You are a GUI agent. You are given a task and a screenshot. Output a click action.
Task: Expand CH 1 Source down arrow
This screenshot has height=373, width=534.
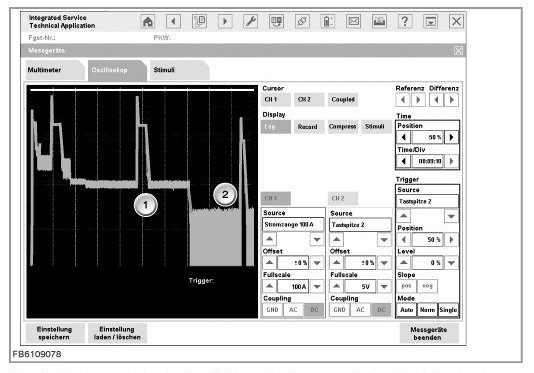click(317, 239)
